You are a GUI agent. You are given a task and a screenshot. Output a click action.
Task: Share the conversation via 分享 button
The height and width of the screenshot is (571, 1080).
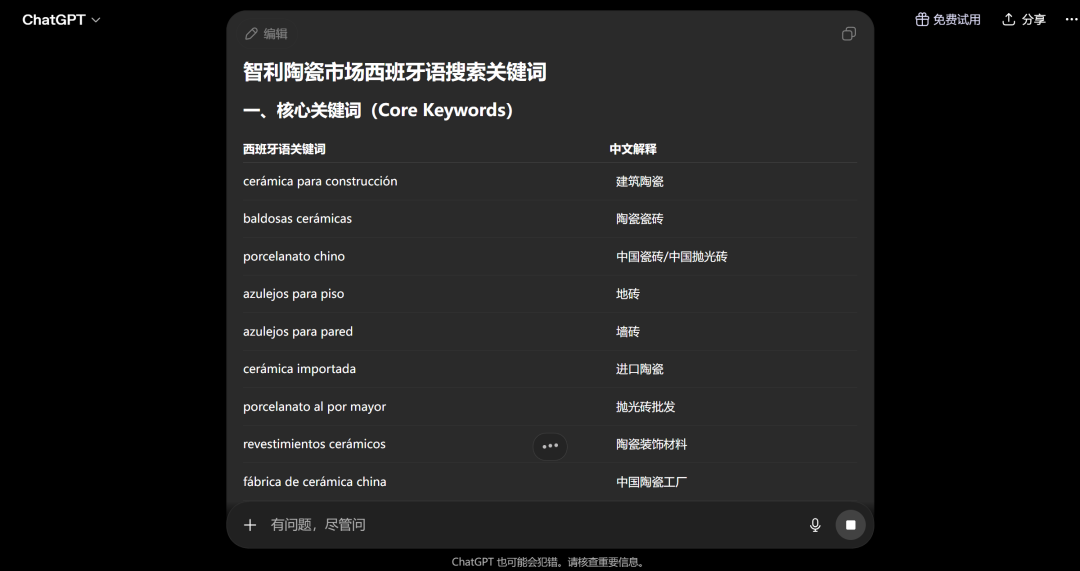coord(1024,20)
